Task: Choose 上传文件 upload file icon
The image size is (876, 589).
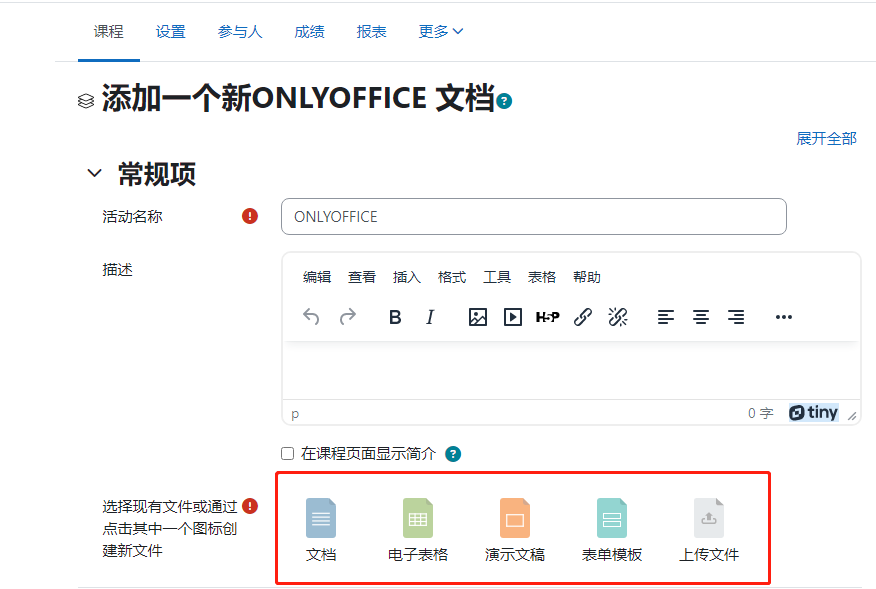Action: 709,529
